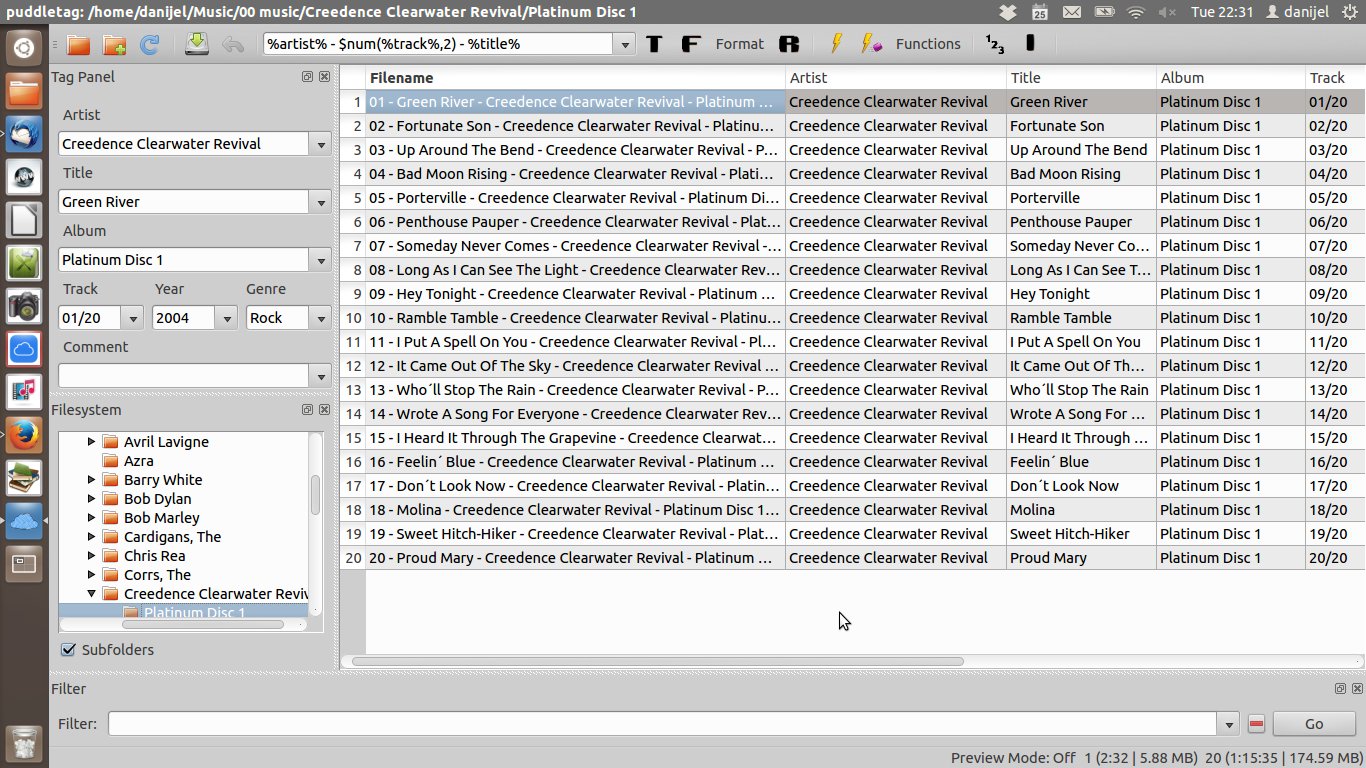1366x768 pixels.
Task: Open the Title field dropdown in Tag Panel
Action: (x=321, y=202)
